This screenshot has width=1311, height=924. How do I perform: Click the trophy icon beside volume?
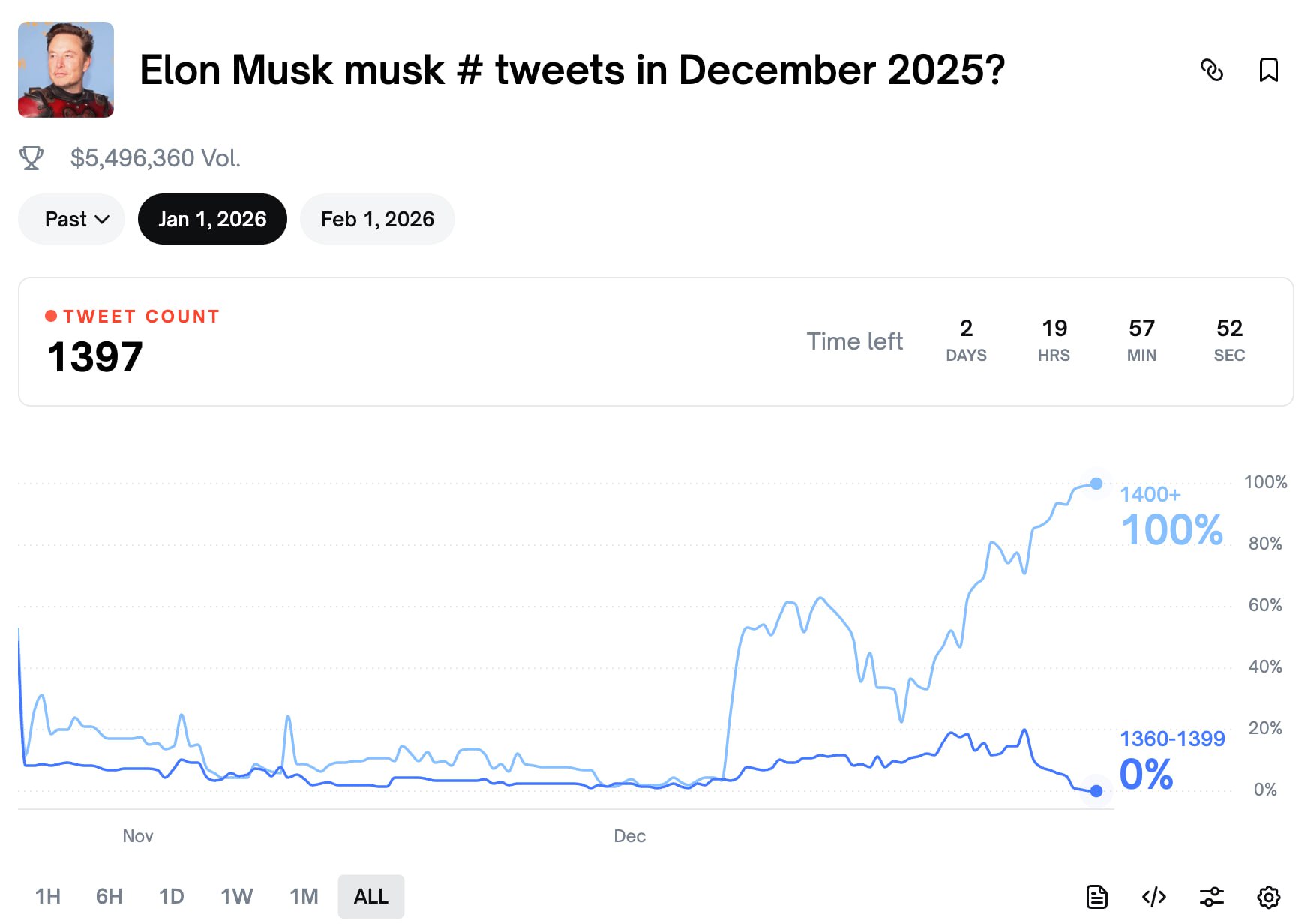click(x=31, y=158)
